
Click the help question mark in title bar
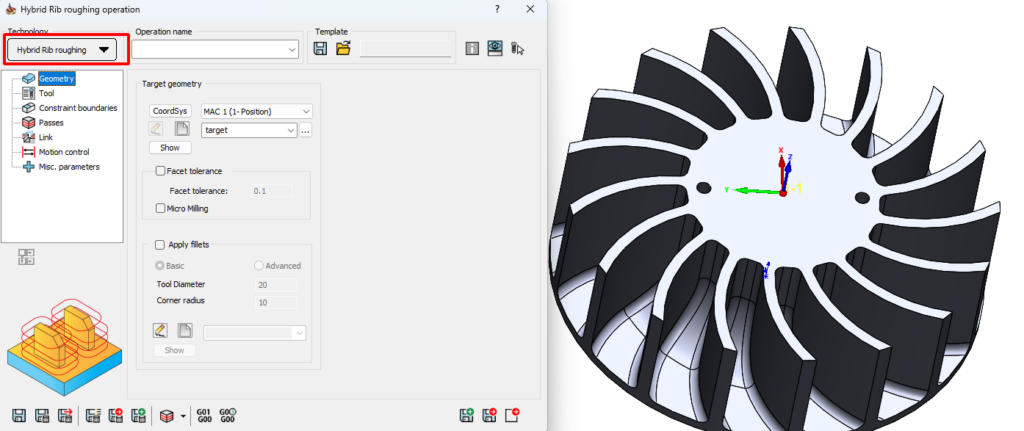pyautogui.click(x=496, y=8)
